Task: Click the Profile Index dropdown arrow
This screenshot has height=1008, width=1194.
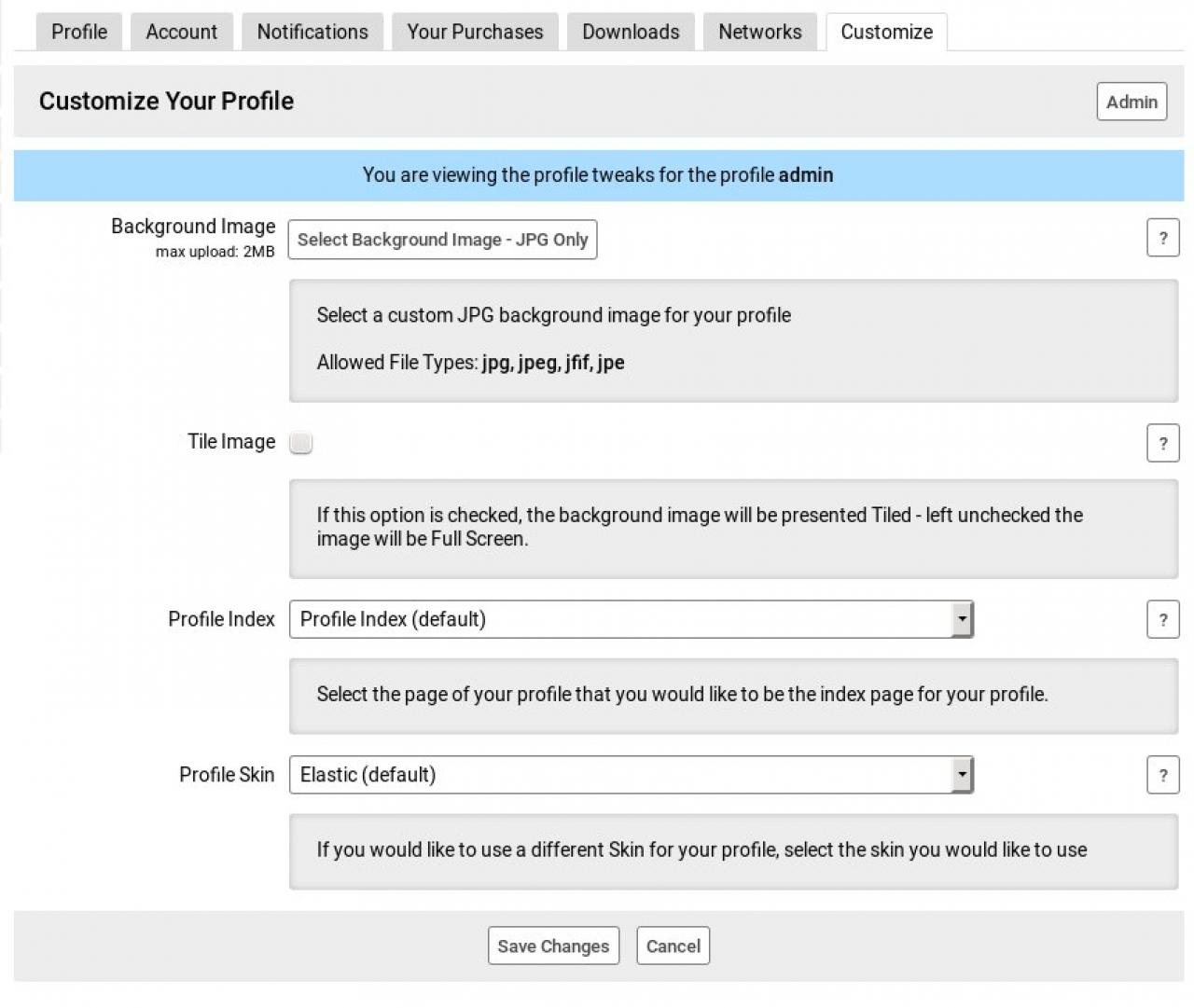Action: [x=962, y=619]
